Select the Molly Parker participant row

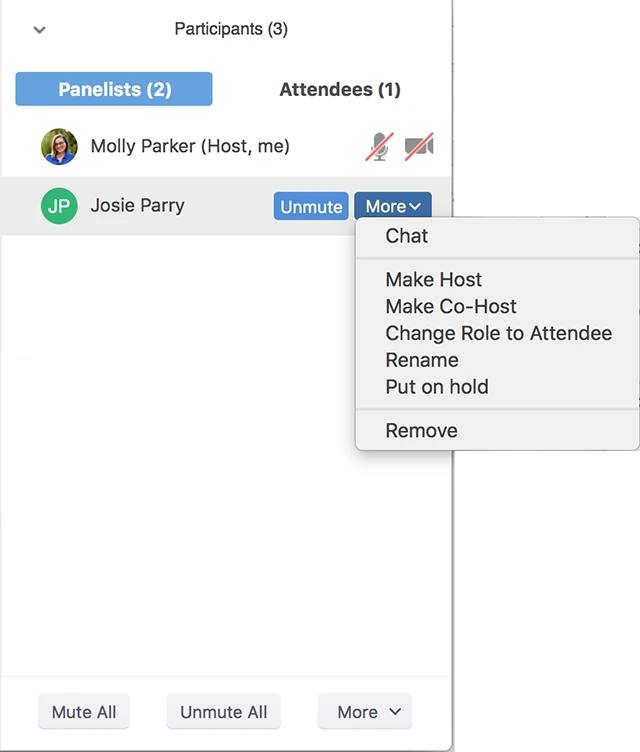pyautogui.click(x=190, y=147)
